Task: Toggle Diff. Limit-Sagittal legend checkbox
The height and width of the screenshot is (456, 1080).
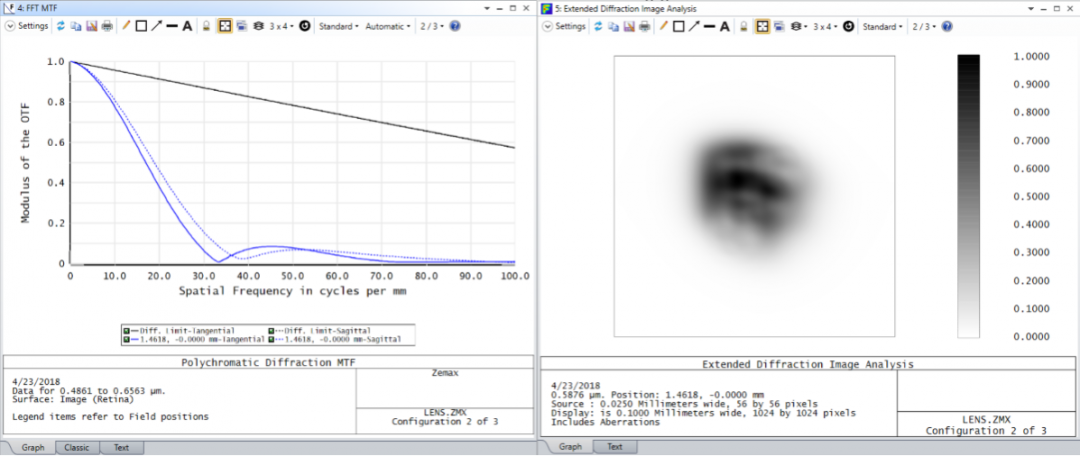Action: point(274,330)
